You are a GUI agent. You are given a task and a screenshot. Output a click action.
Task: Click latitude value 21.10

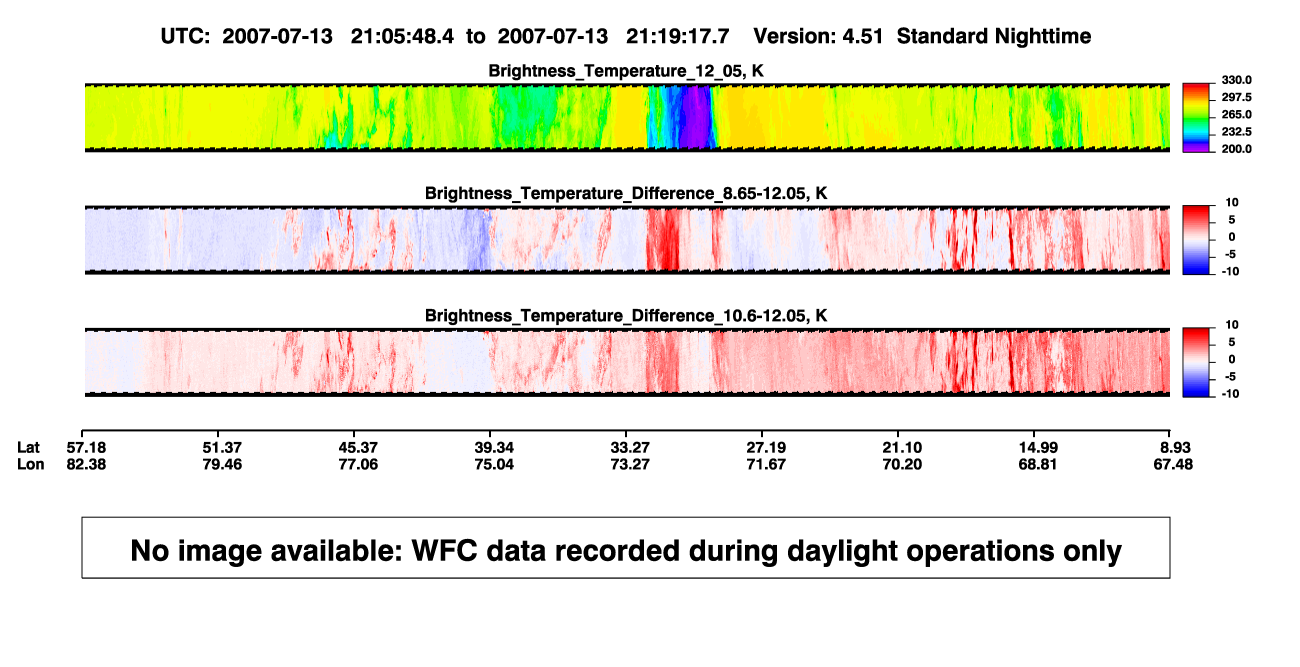(903, 447)
